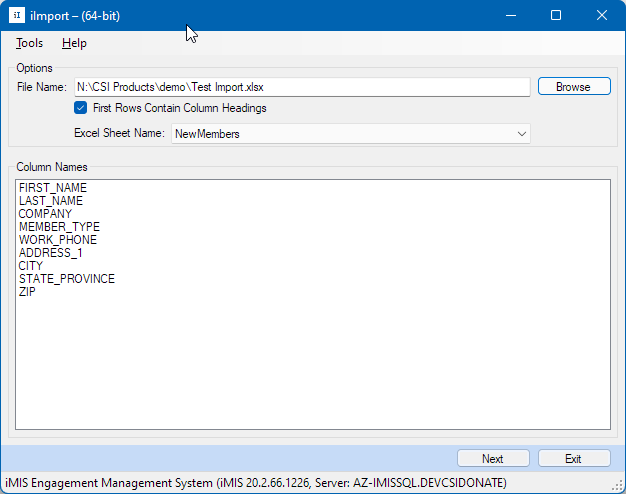Screen dimensions: 626x494
Task: Select WORK_PHONE column name
Action: [x=58, y=240]
